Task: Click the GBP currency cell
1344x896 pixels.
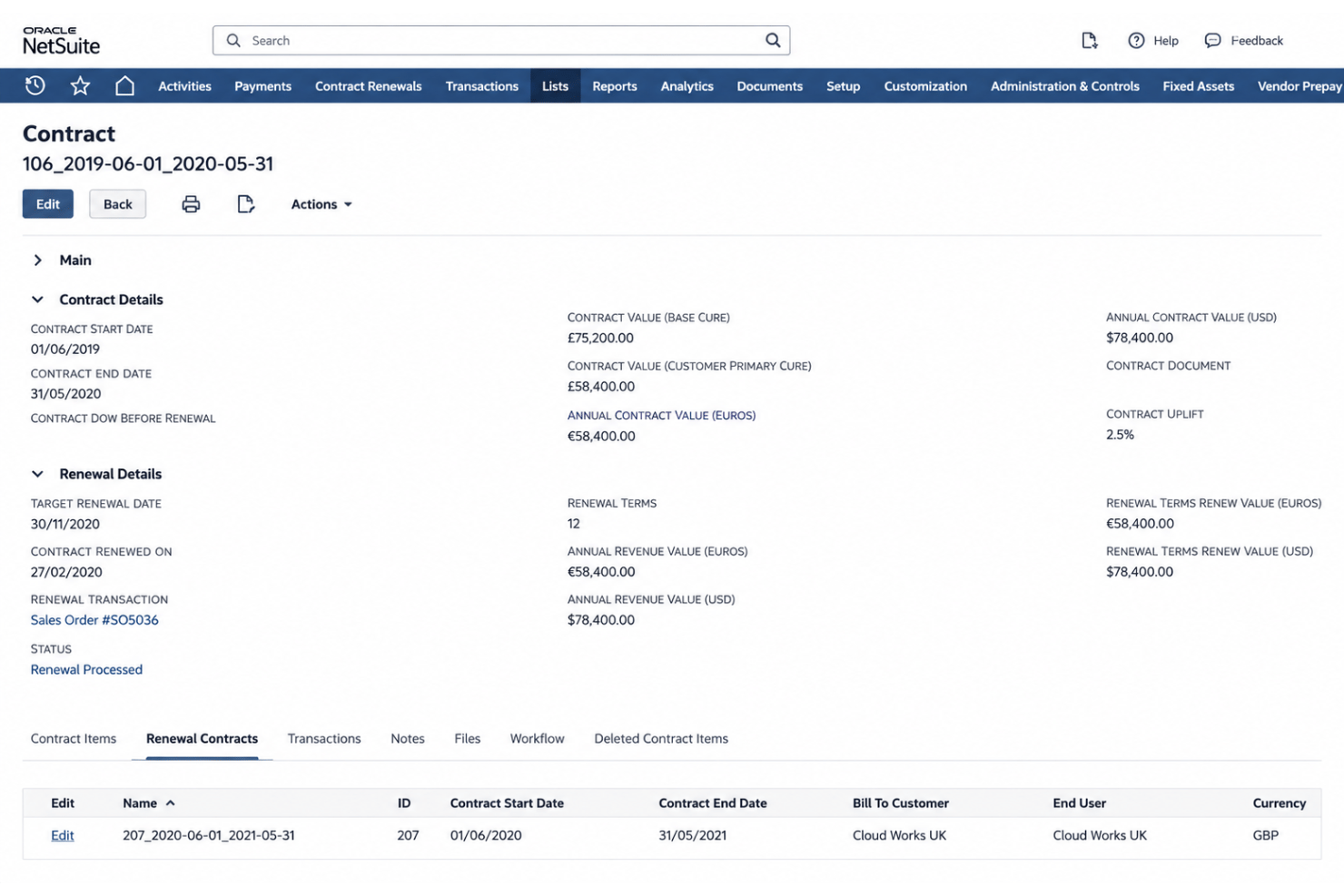Action: (1265, 835)
